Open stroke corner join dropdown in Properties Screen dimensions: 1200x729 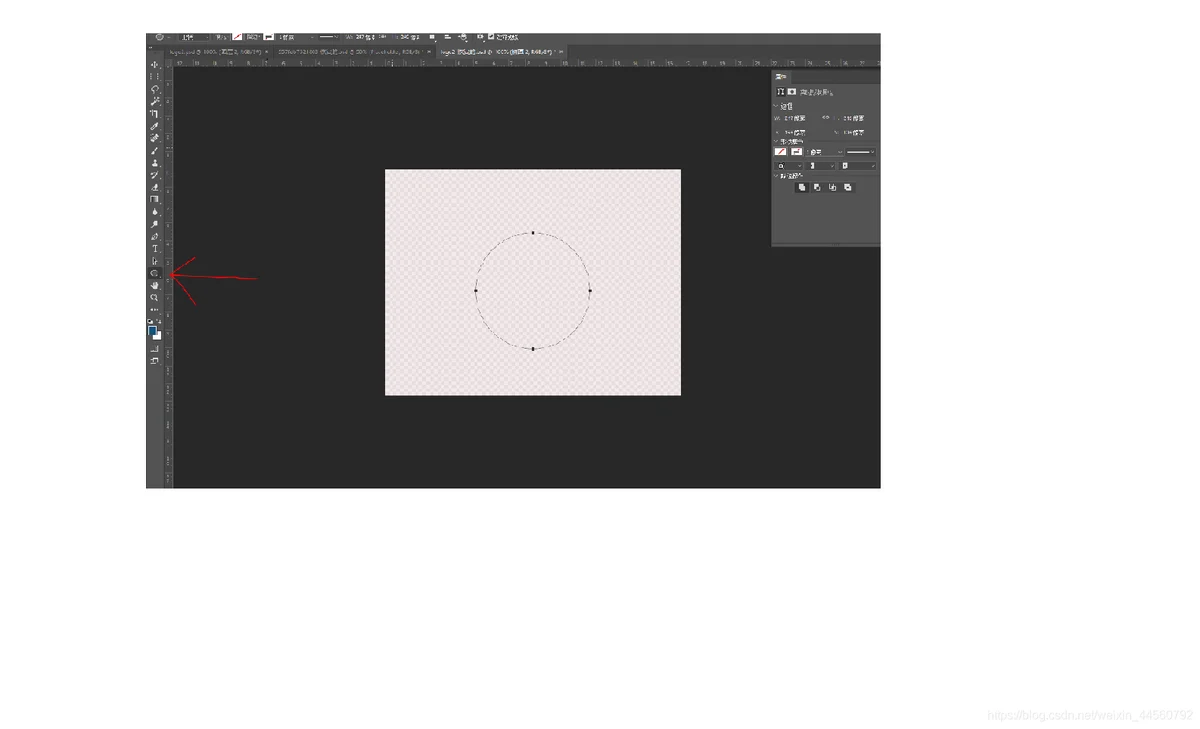pos(858,166)
